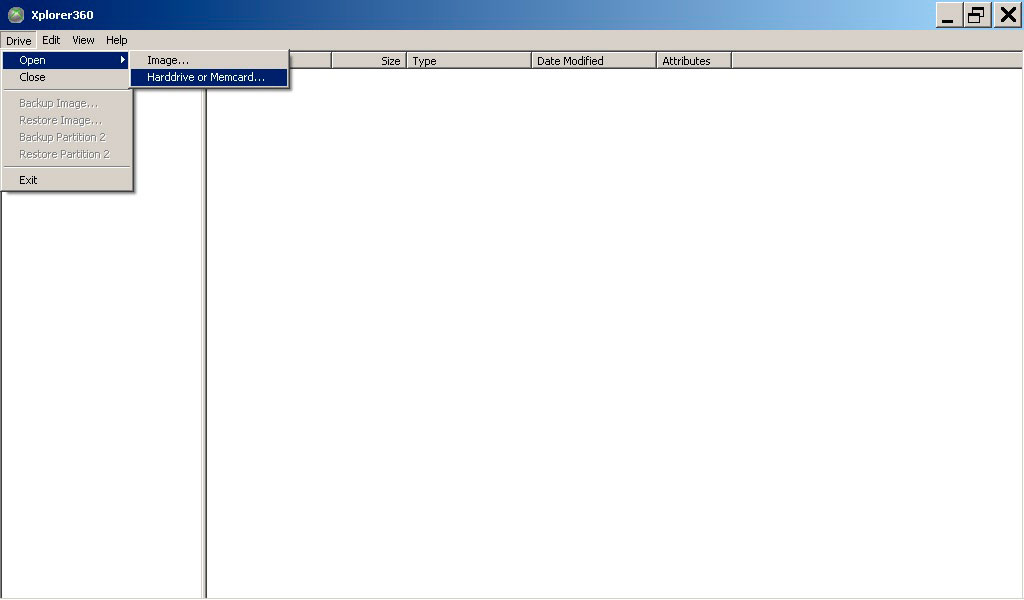1024x600 pixels.
Task: Sort by the Attributes column header
Action: point(694,61)
